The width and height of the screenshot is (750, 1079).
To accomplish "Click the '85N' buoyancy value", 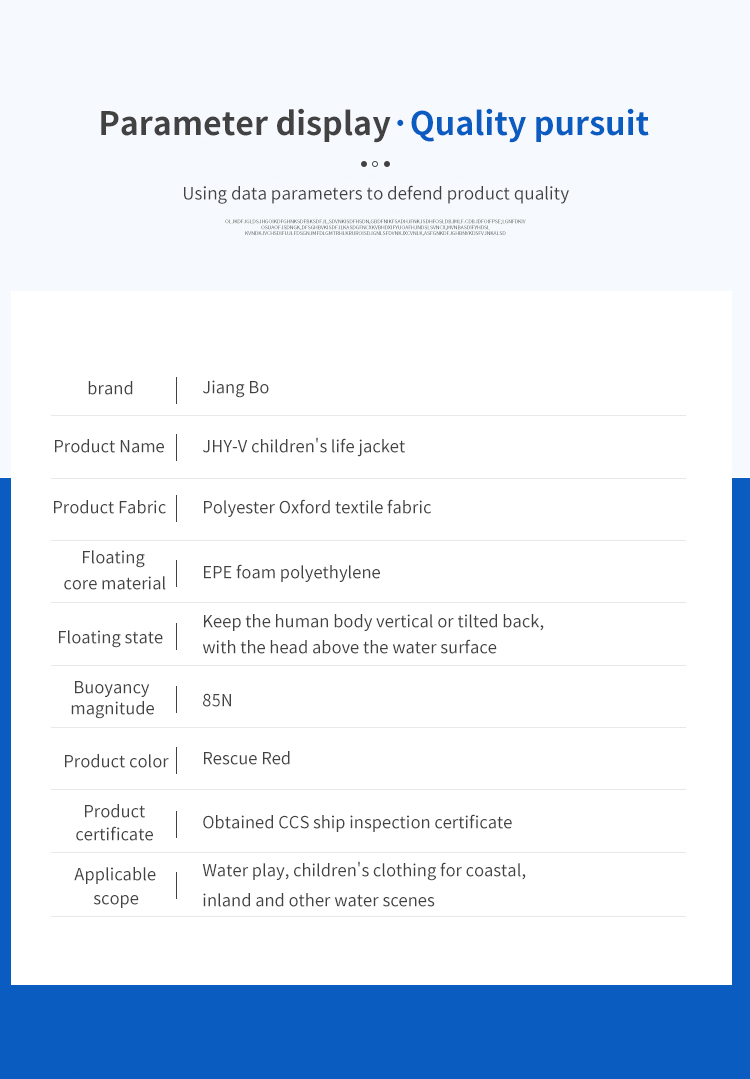I will click(217, 700).
